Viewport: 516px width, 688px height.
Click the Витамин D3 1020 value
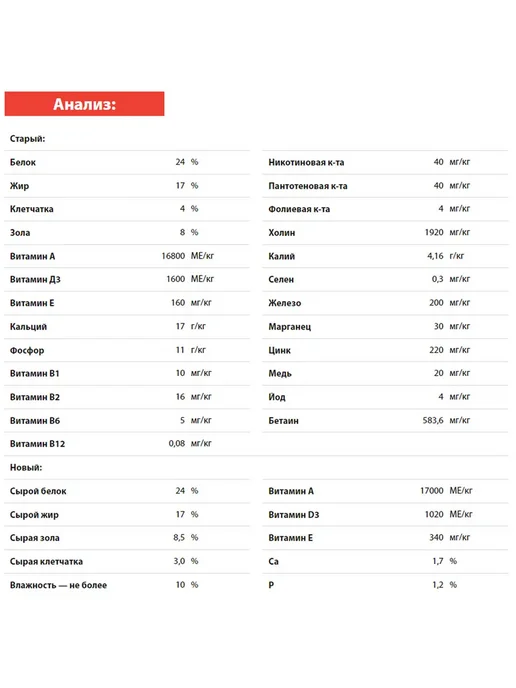(x=434, y=514)
